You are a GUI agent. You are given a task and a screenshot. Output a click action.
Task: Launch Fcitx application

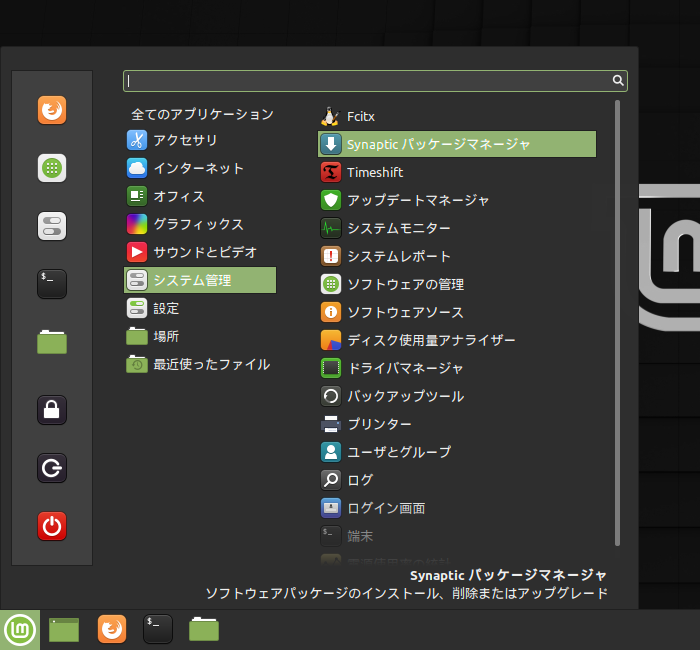tap(457, 117)
